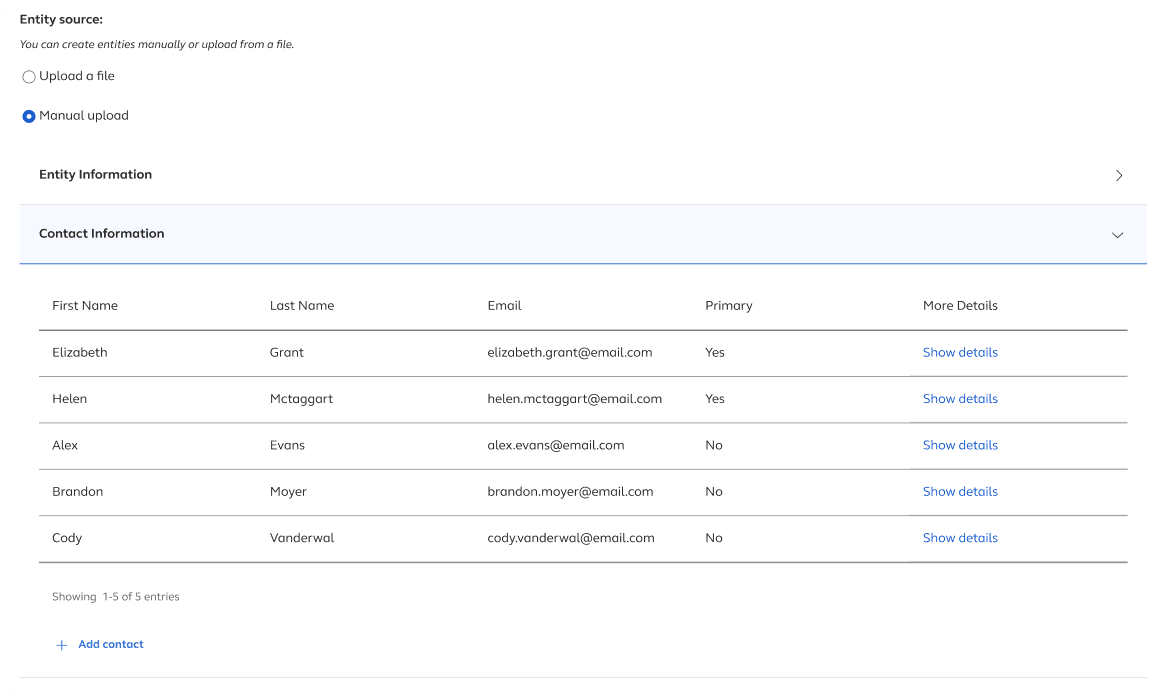1172x694 pixels.
Task: Click the plus icon beside Add contact
Action: [62, 645]
